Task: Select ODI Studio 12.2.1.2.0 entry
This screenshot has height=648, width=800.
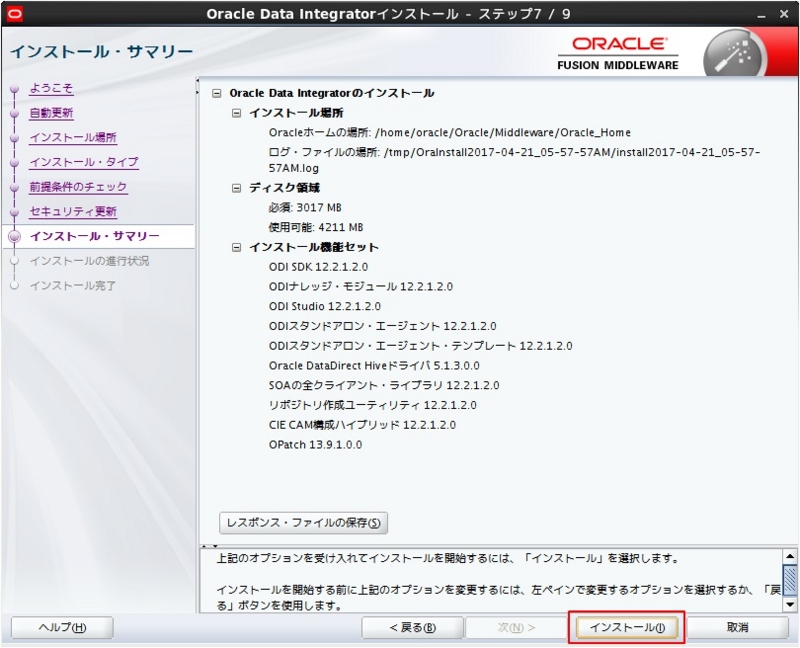Action: [x=324, y=307]
